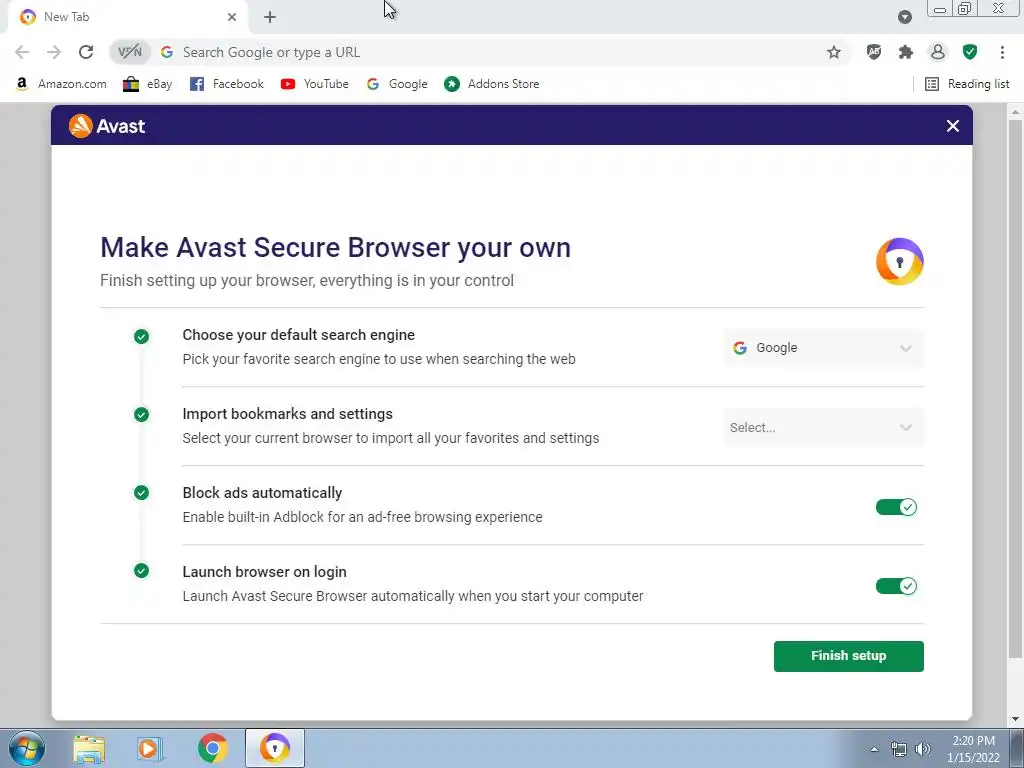Show hidden system tray icons
1024x768 pixels.
[874, 749]
